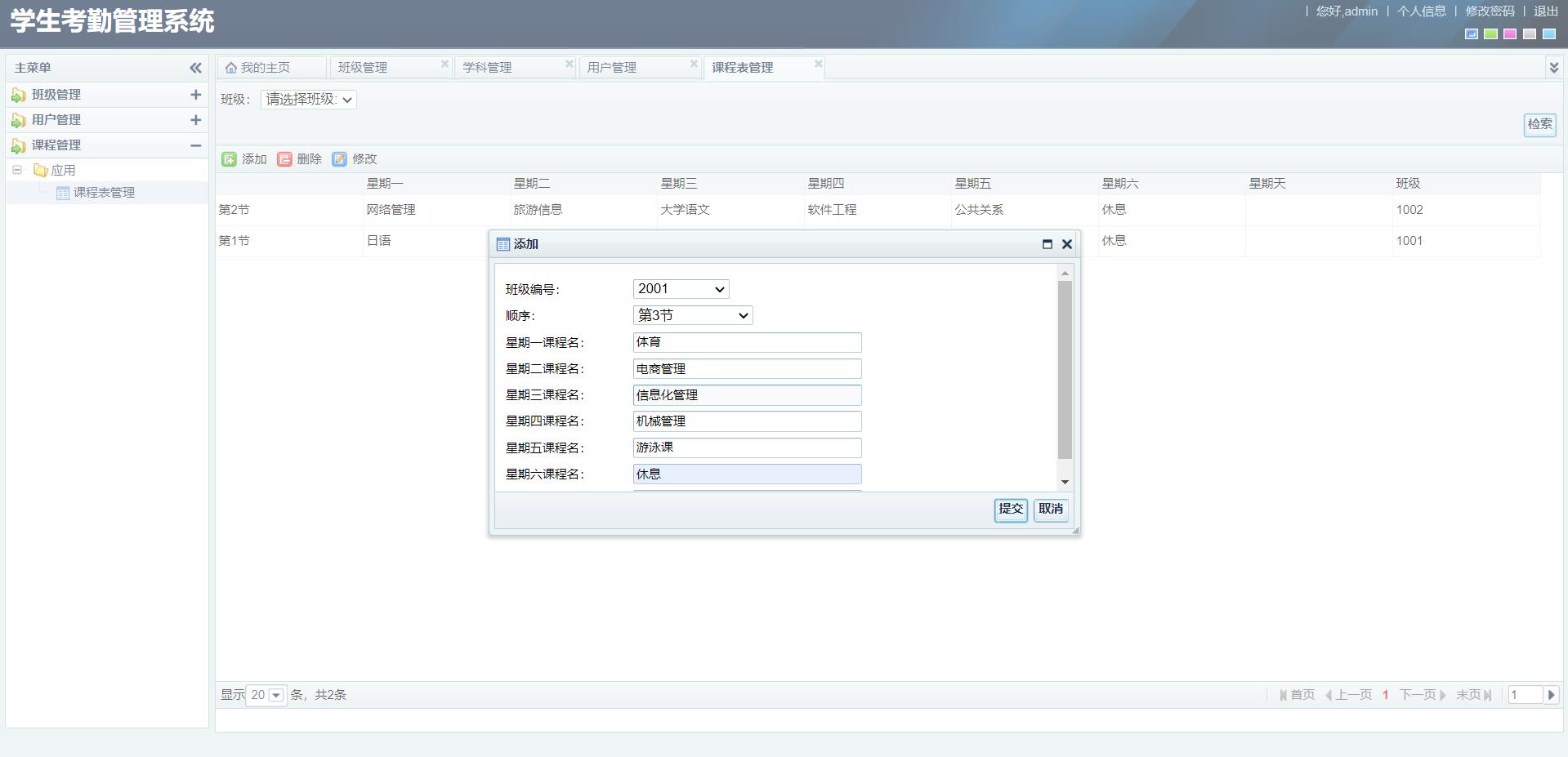Click the 修改 toolbar button
The height and width of the screenshot is (757, 1568).
coord(355,159)
